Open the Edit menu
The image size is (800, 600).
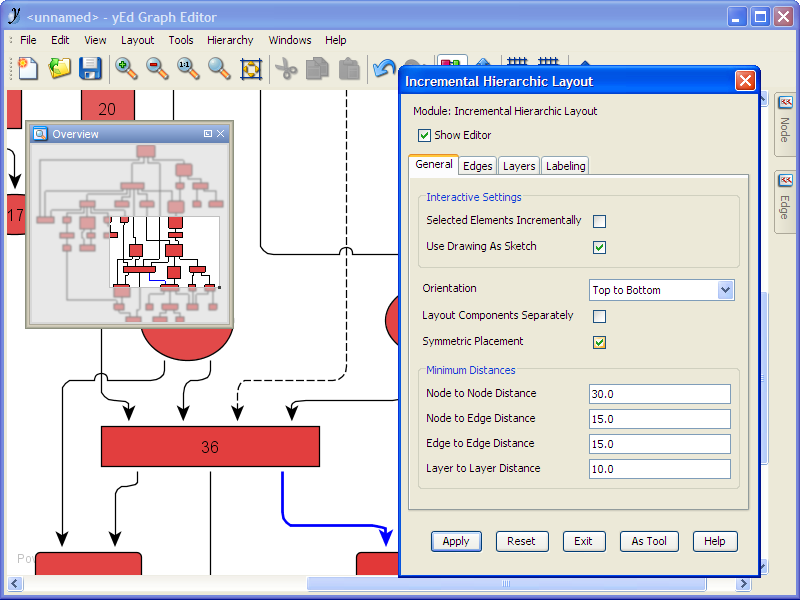tap(60, 40)
